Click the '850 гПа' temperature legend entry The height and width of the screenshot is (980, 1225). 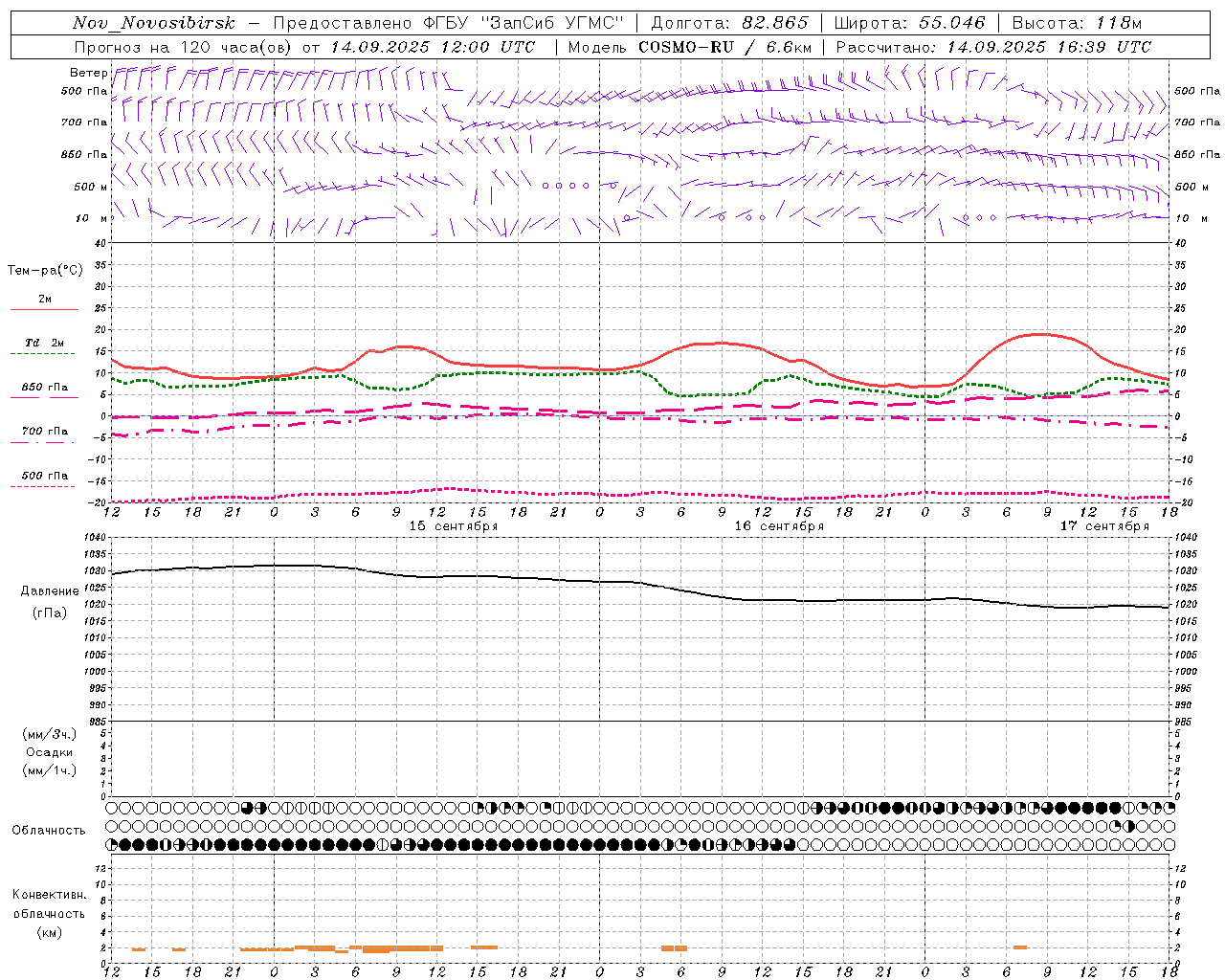click(45, 388)
